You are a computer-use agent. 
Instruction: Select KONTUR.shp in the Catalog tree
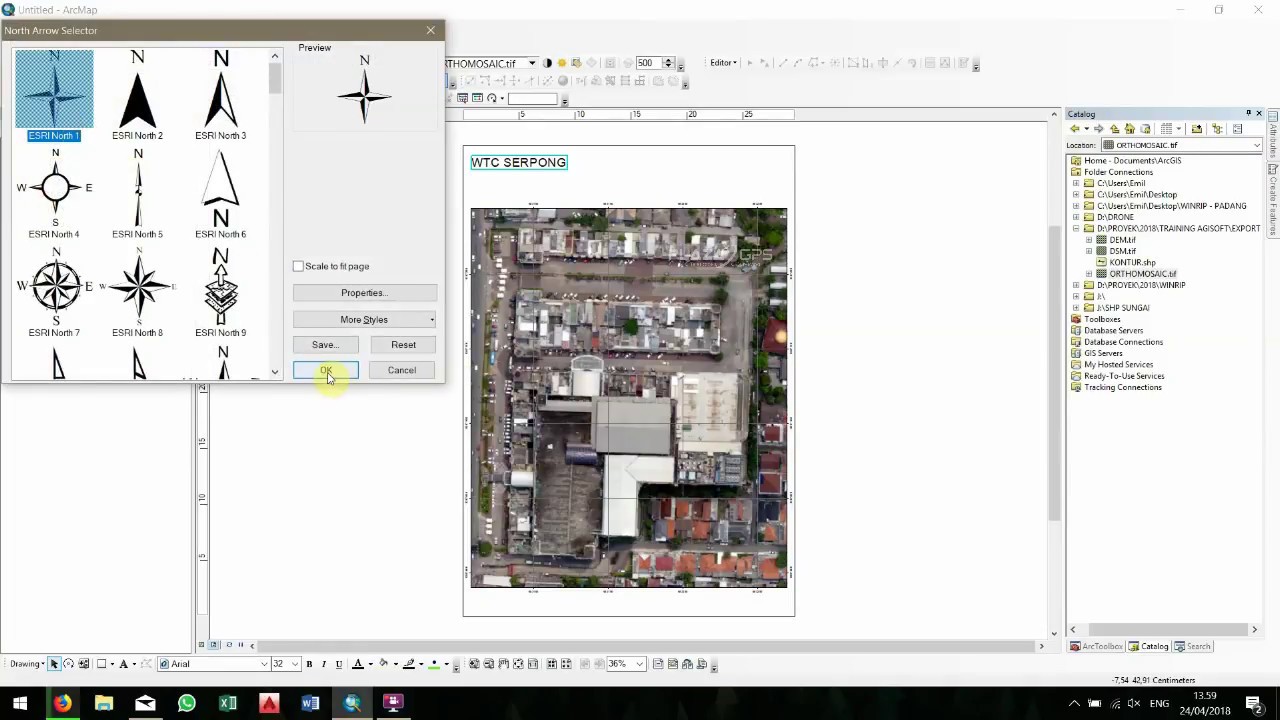1132,262
